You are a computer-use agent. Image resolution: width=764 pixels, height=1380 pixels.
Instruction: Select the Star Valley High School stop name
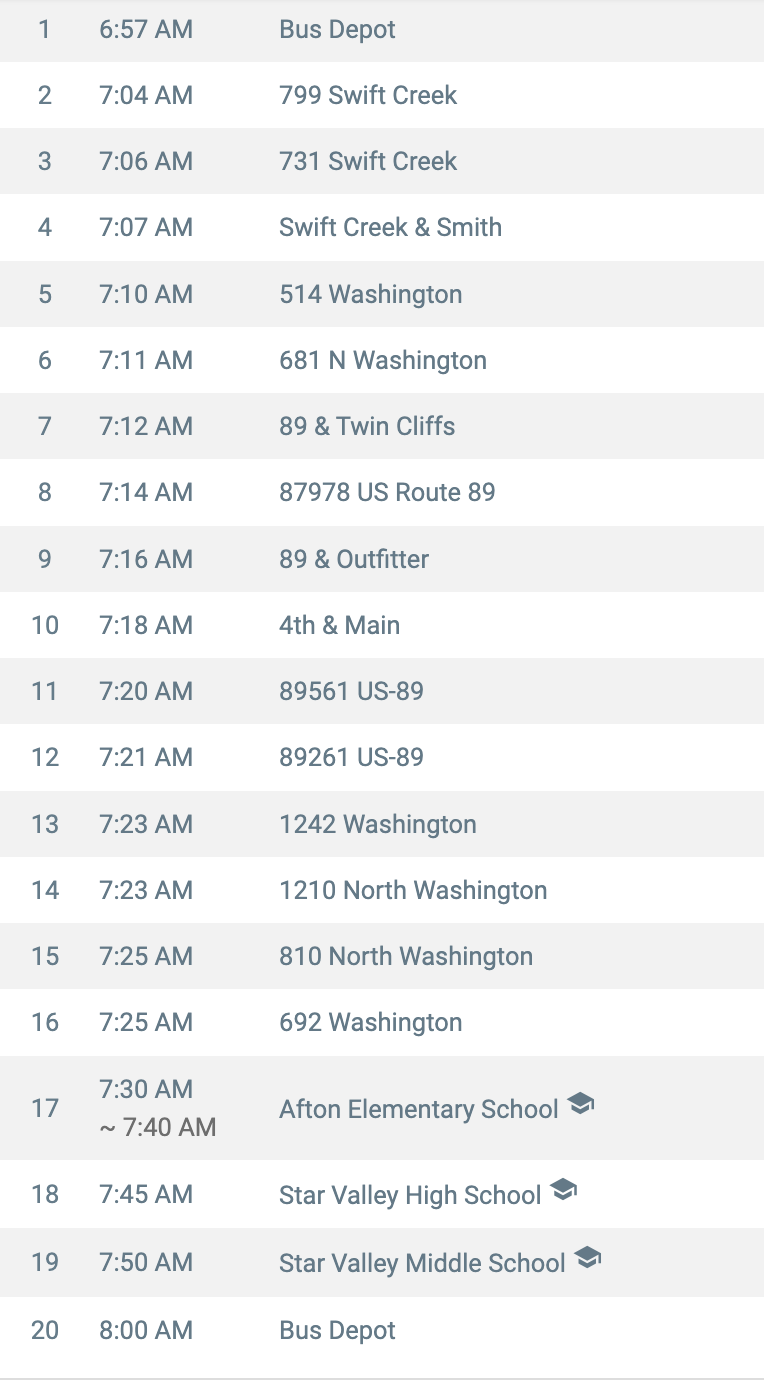tap(410, 1195)
